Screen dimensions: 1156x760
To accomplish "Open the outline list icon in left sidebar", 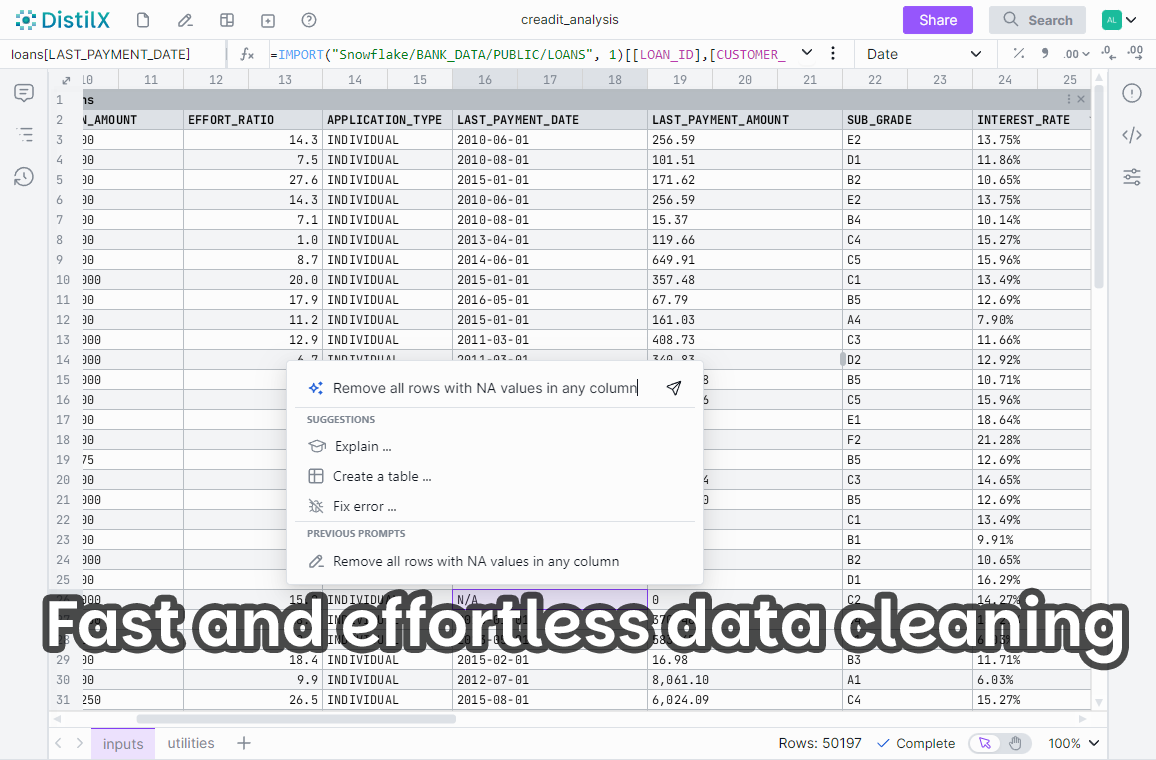I will click(24, 135).
